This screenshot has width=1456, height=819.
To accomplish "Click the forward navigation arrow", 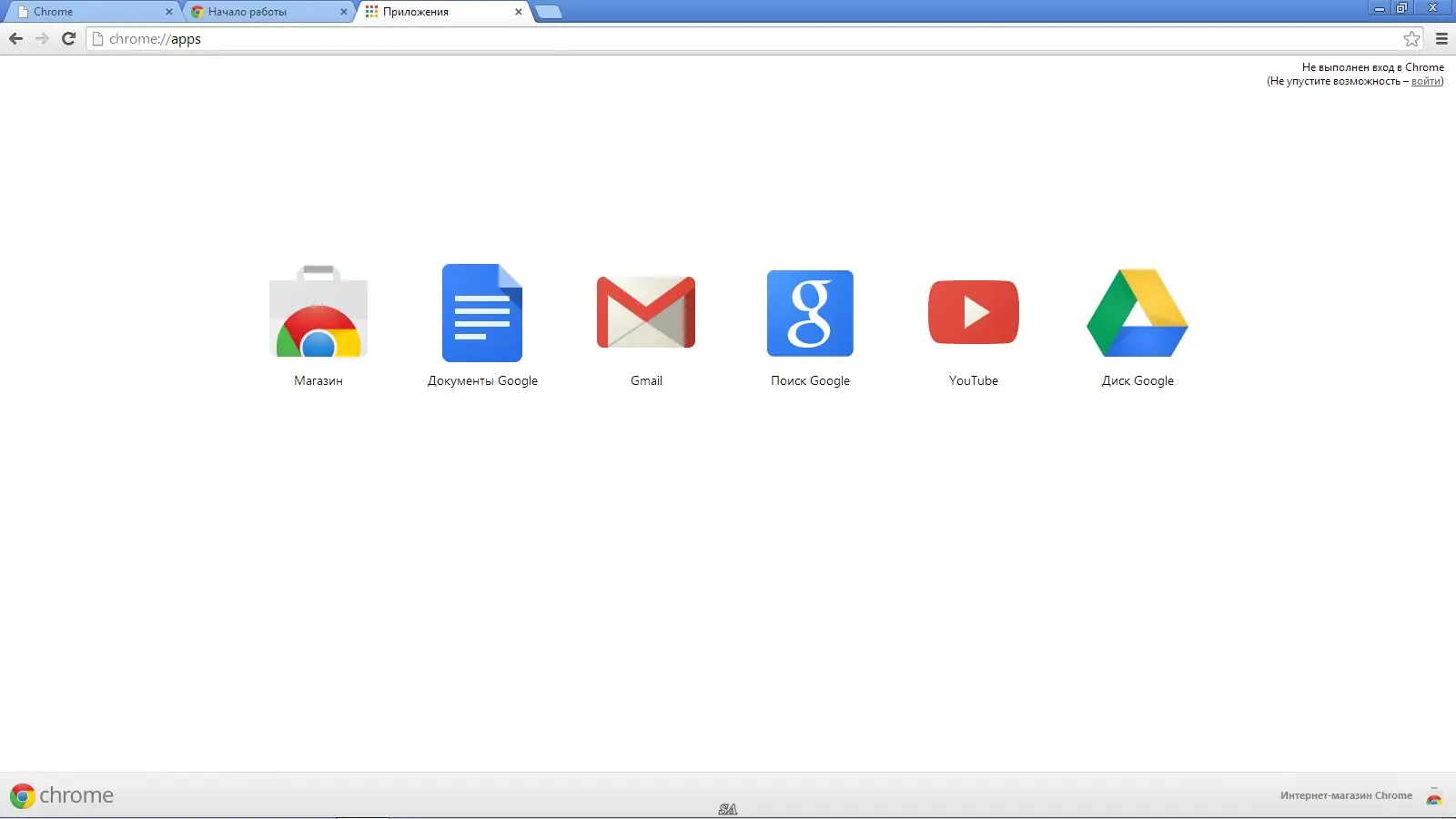I will (x=42, y=38).
